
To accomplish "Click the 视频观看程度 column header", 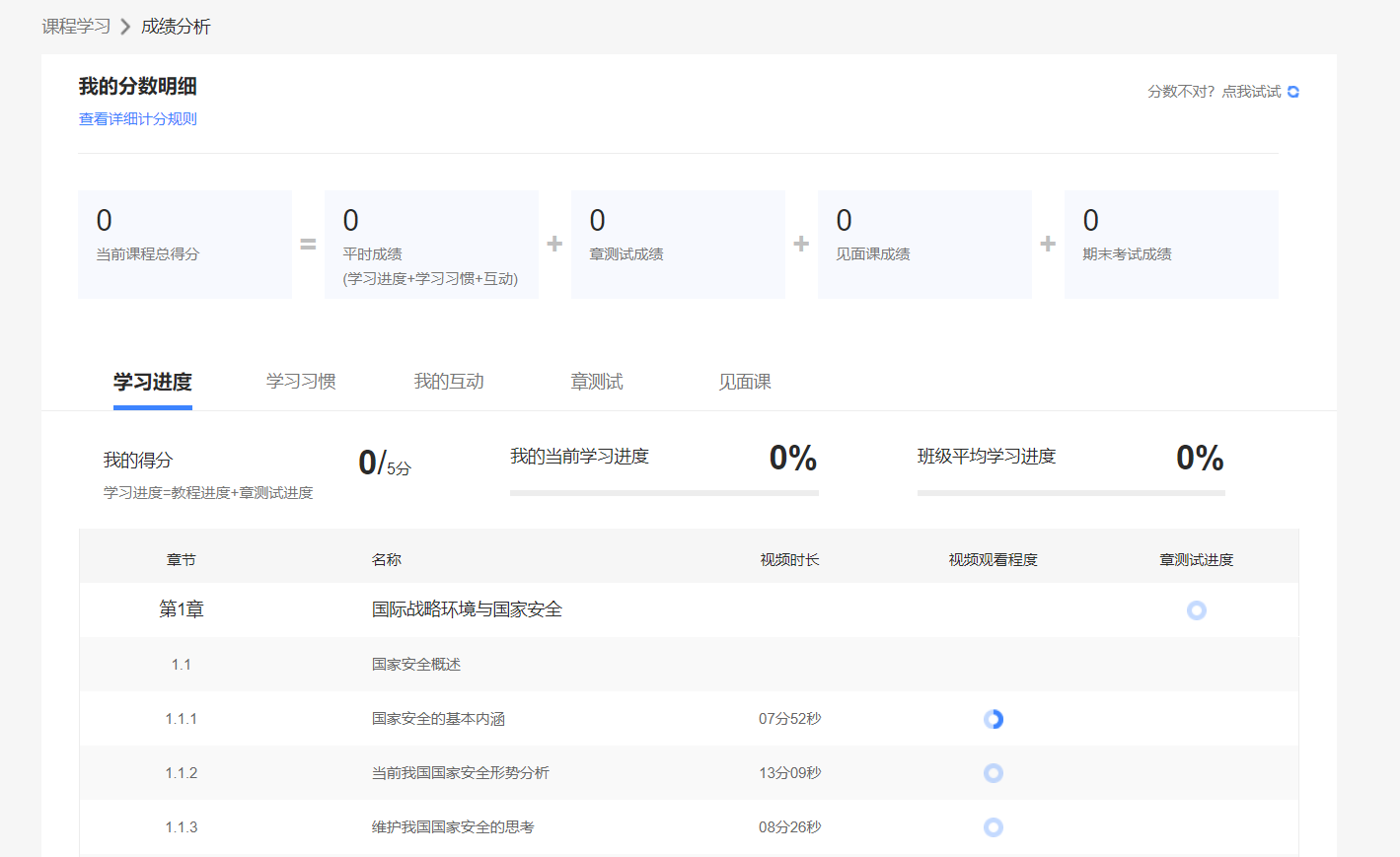I will point(994,560).
